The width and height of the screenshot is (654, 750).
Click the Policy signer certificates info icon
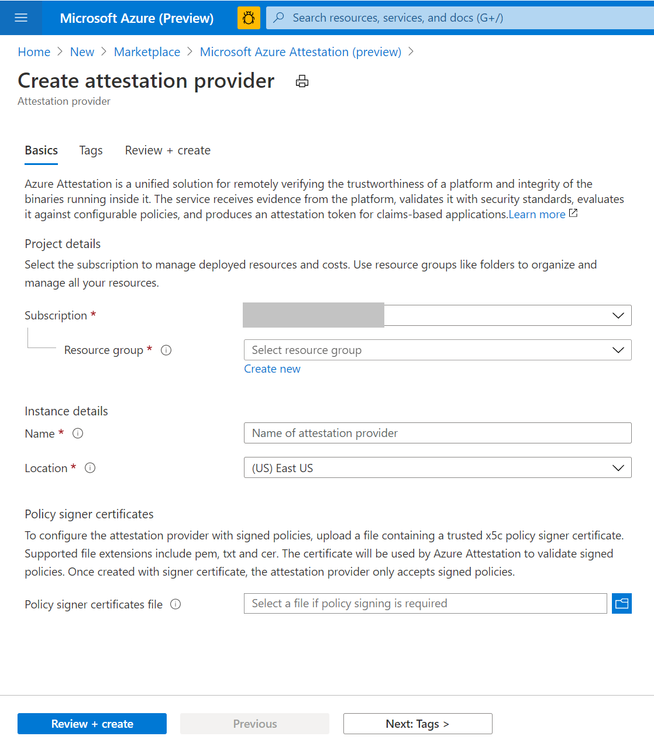click(x=176, y=604)
